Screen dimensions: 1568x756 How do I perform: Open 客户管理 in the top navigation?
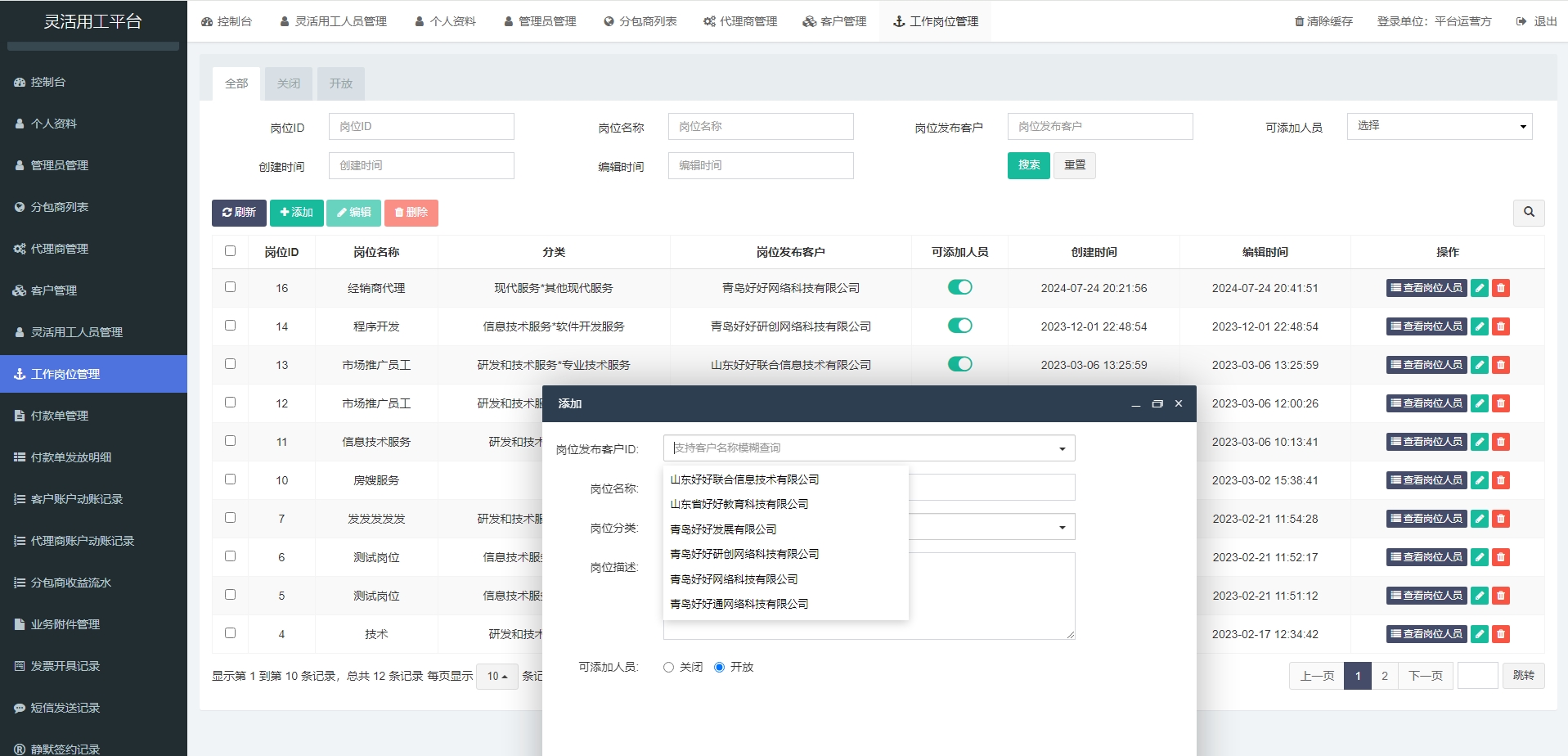click(x=833, y=21)
